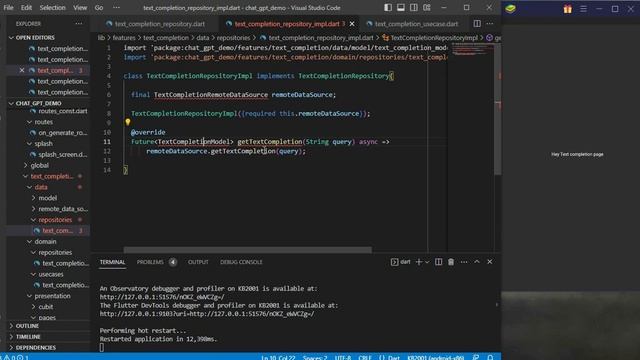The height and width of the screenshot is (360, 640).
Task: Switch to Output panel tab
Action: (198, 262)
